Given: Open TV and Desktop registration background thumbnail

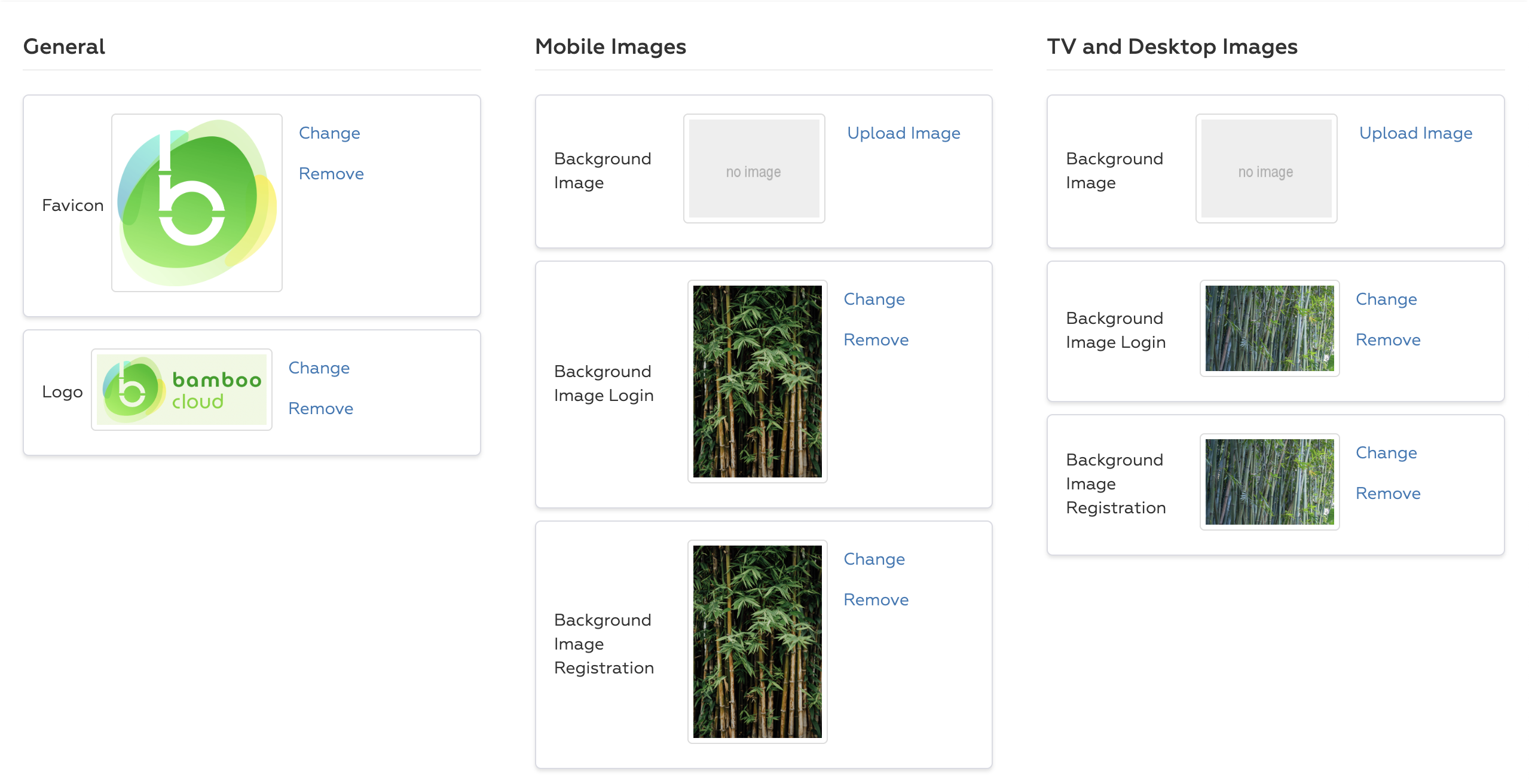Looking at the screenshot, I should coord(1270,482).
